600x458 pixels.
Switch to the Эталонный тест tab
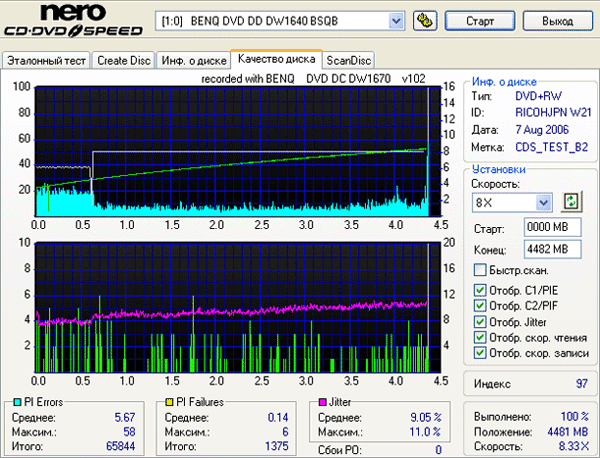pyautogui.click(x=46, y=60)
